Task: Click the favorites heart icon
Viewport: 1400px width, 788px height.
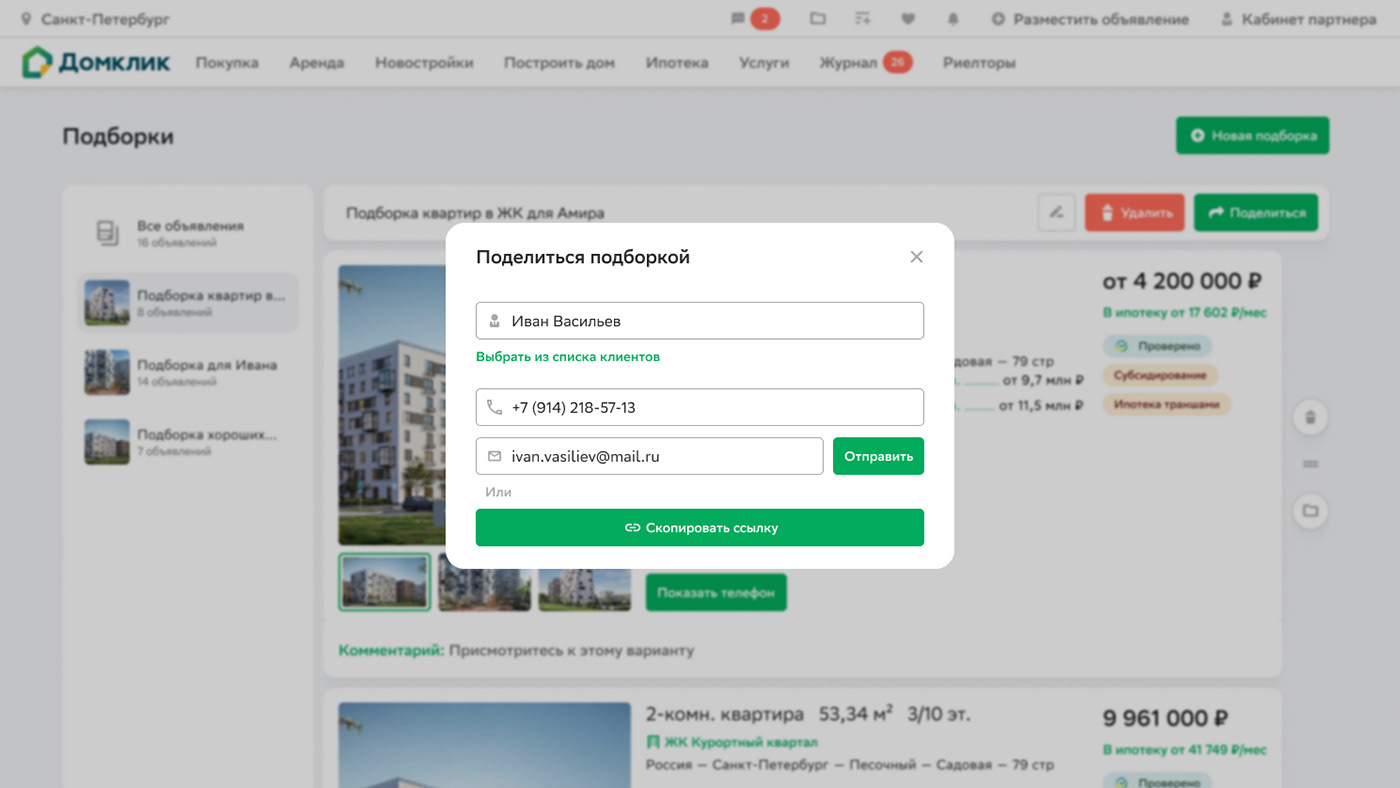Action: tap(906, 18)
